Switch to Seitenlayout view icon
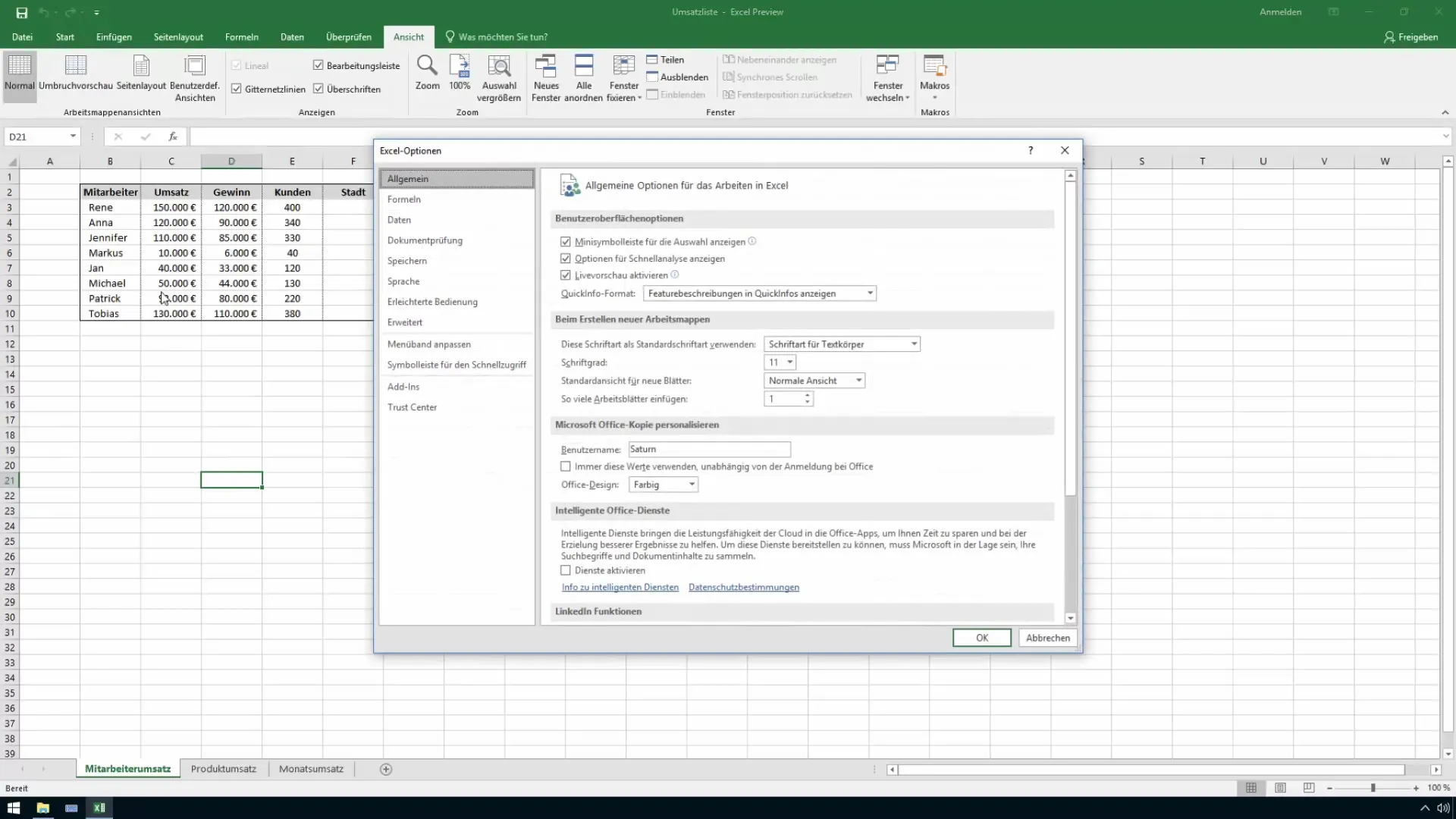This screenshot has height=819, width=1456. coord(141,73)
